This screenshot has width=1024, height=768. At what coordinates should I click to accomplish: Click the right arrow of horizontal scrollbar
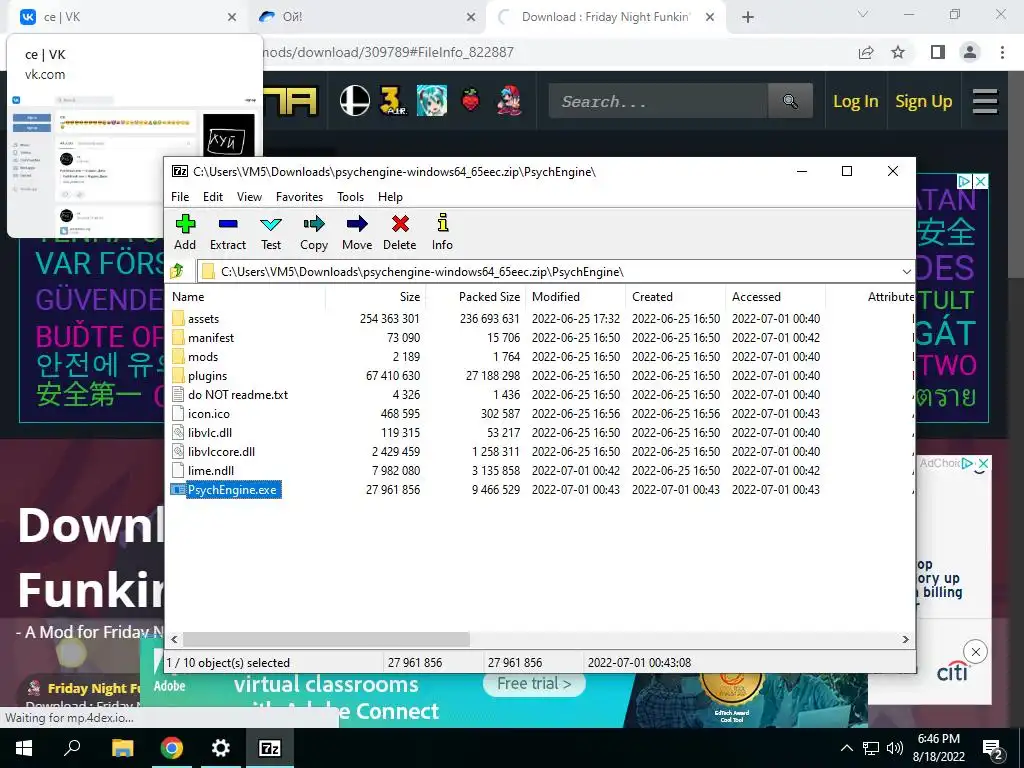[906, 639]
